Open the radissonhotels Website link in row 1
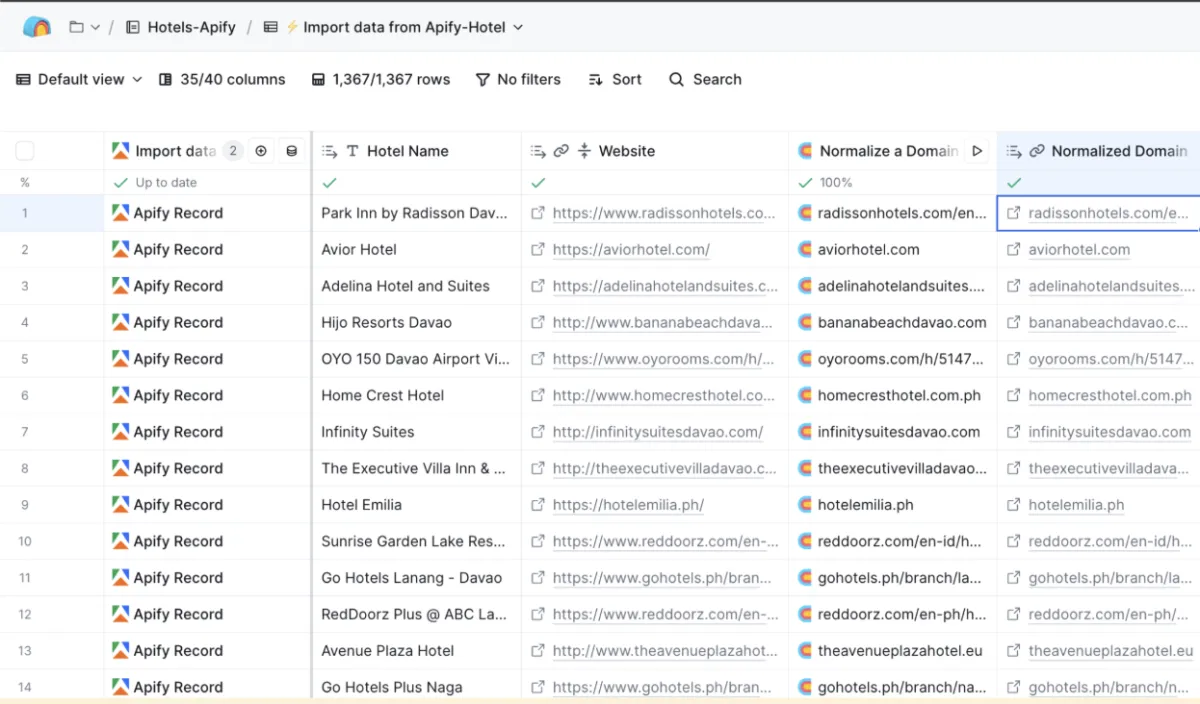The width and height of the screenshot is (1200, 704). [664, 213]
